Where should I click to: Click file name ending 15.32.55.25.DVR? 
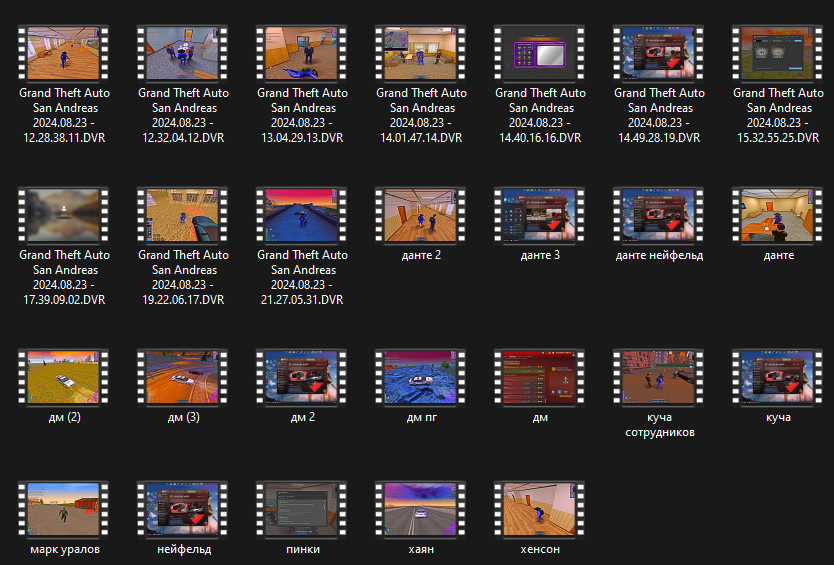tap(779, 115)
